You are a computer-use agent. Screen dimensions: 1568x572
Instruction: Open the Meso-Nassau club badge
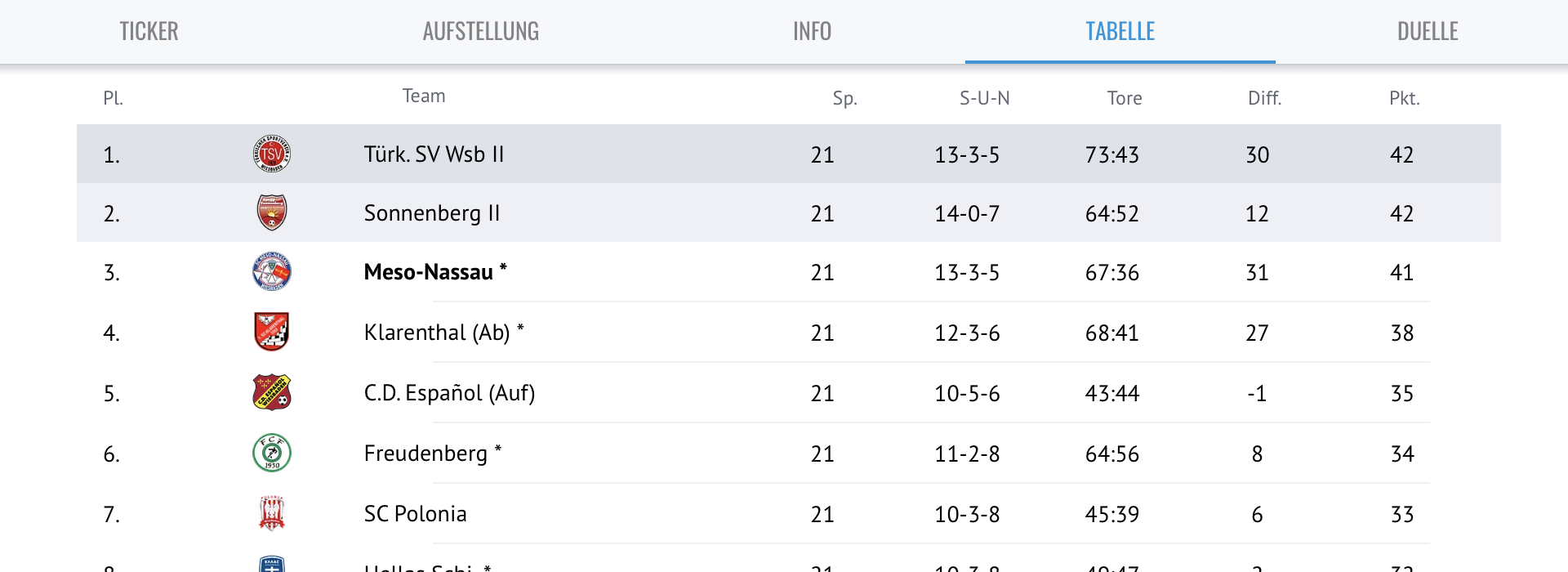(x=273, y=273)
